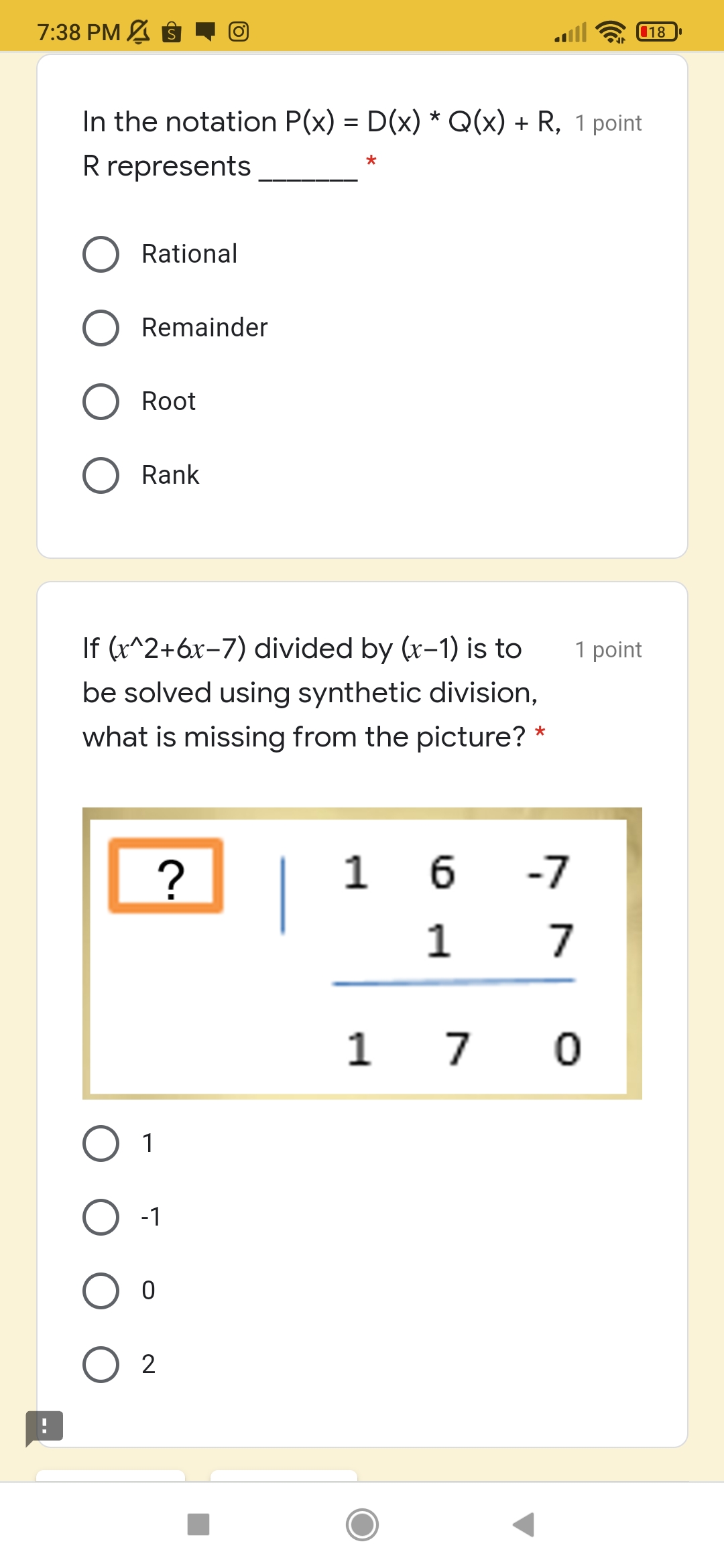This screenshot has width=724, height=1568.
Task: Select the Rank answer option
Action: 101,475
